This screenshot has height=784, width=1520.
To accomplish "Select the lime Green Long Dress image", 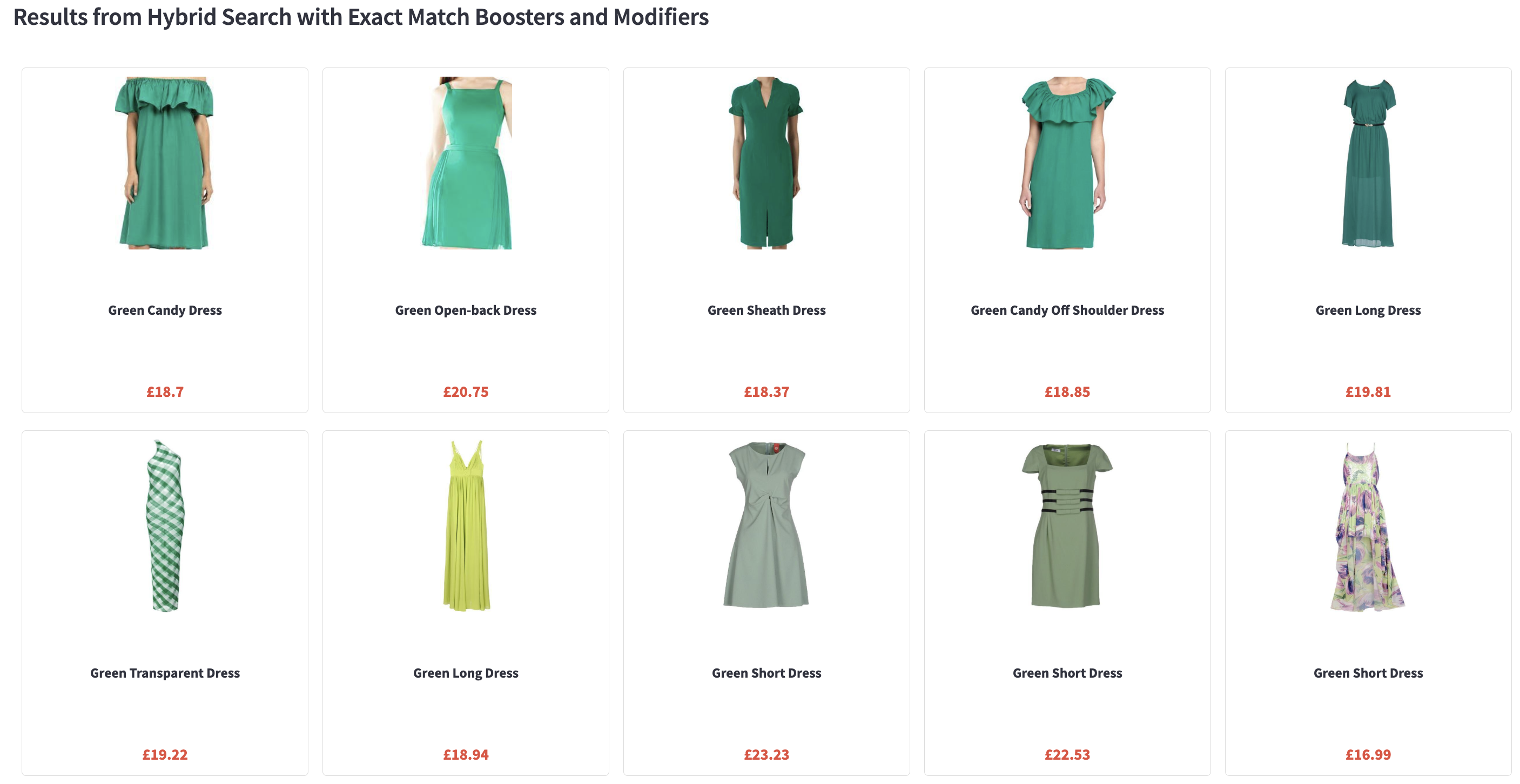I will (466, 525).
